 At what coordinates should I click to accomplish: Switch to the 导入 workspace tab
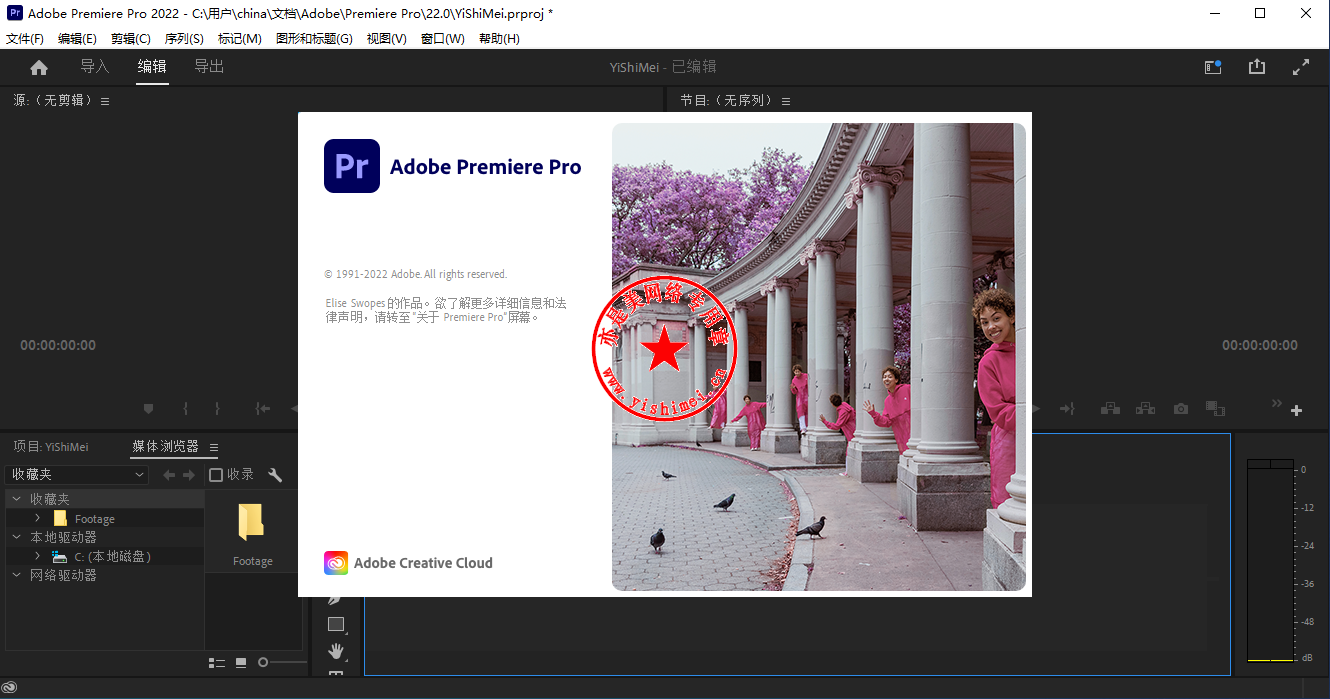click(95, 67)
